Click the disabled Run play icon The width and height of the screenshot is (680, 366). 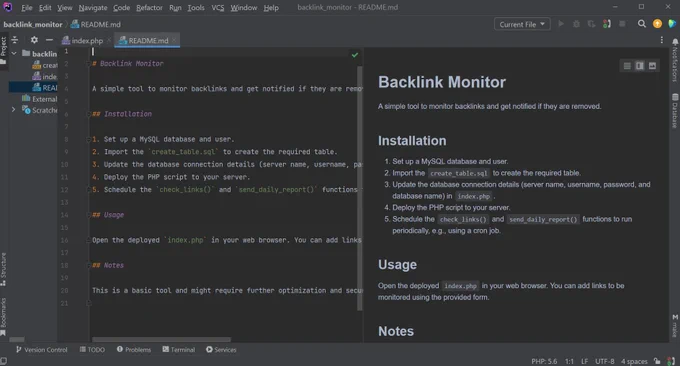point(561,24)
